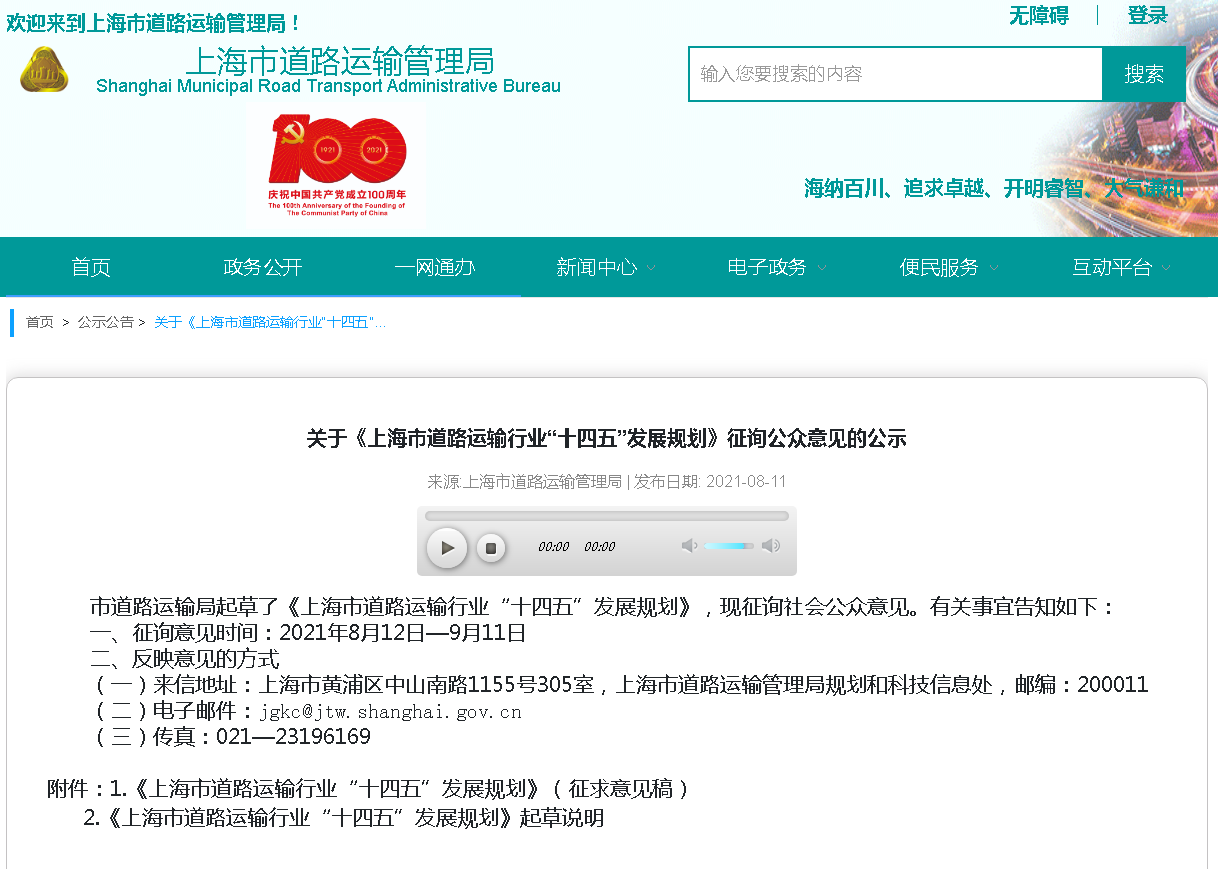Adjust the audio volume slider
The height and width of the screenshot is (869, 1218).
point(729,546)
